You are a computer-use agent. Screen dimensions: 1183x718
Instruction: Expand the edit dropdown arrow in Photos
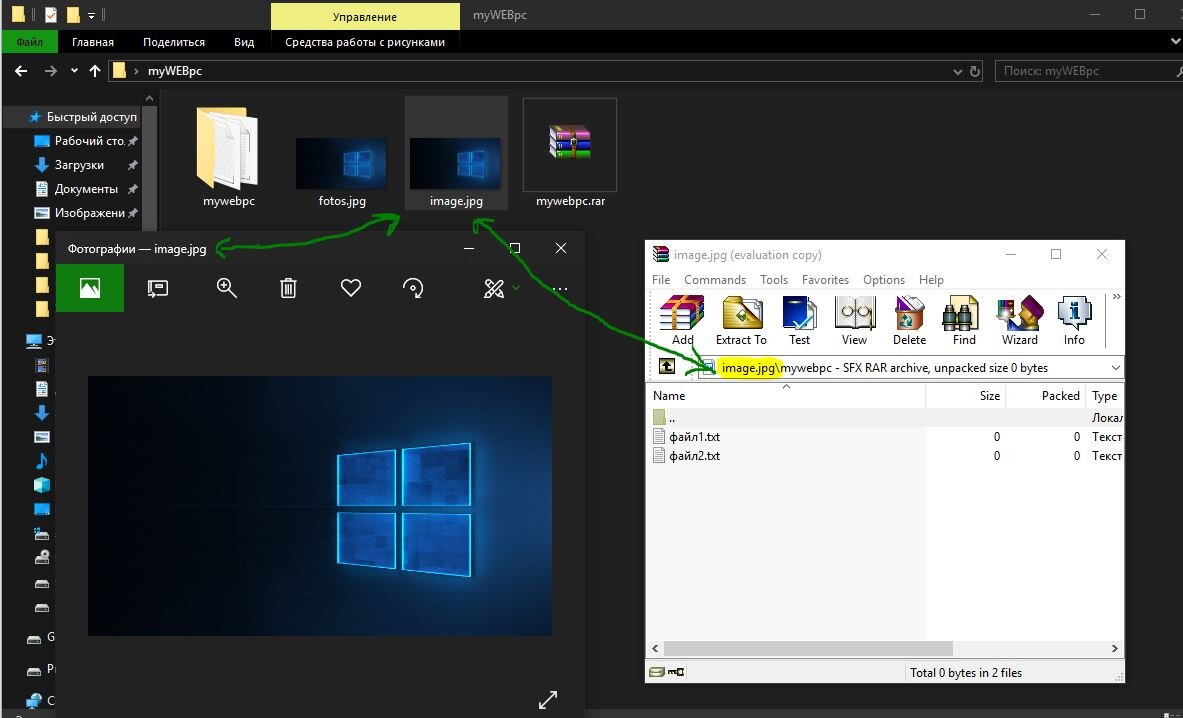pos(516,287)
